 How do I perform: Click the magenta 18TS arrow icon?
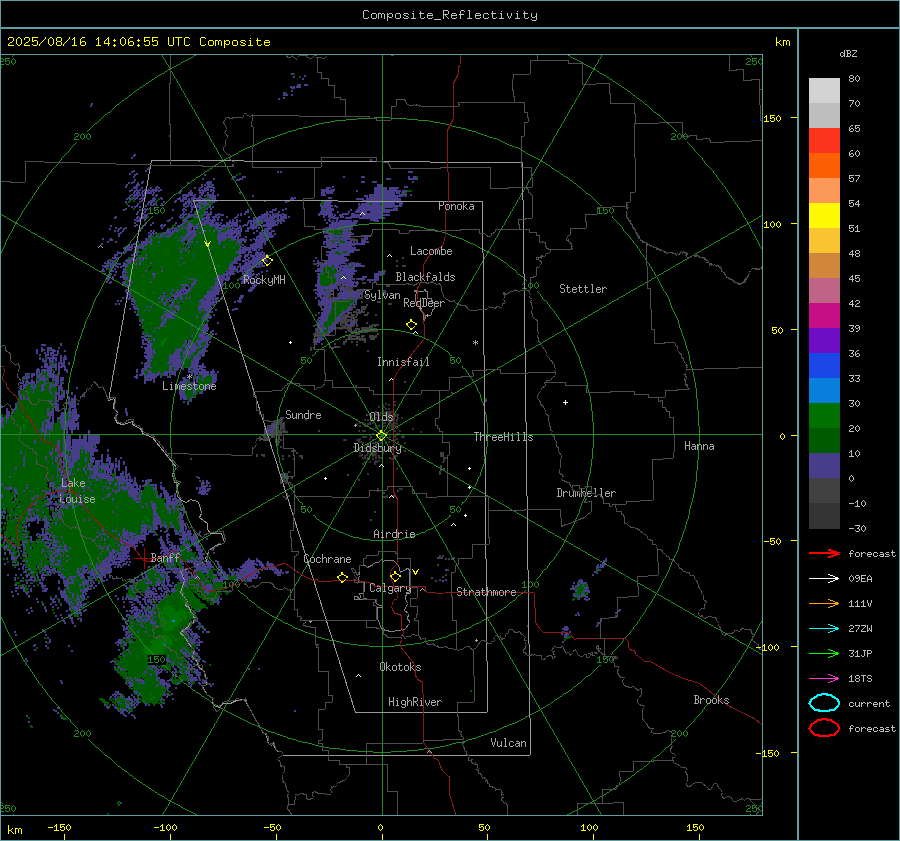pyautogui.click(x=824, y=679)
